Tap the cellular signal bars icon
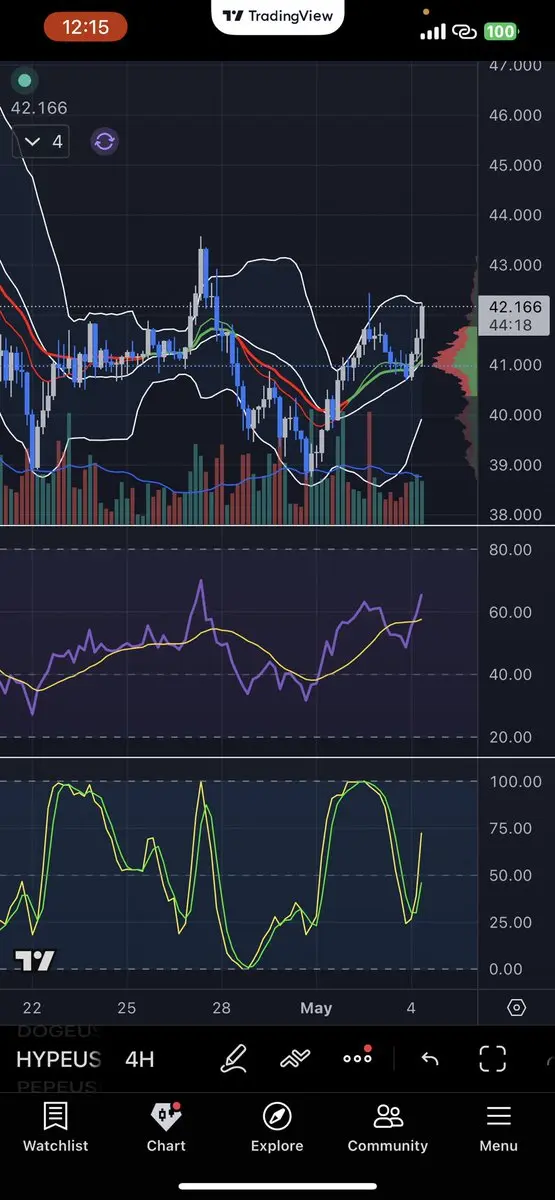This screenshot has height=1200, width=555. [x=432, y=32]
